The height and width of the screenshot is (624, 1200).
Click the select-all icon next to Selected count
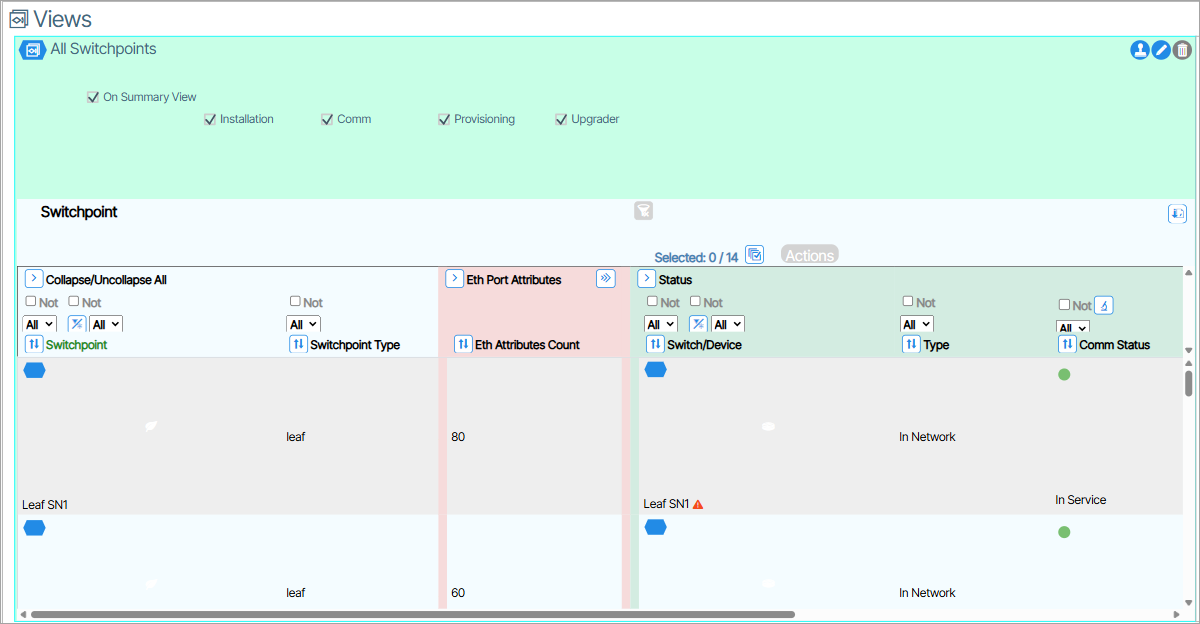(x=755, y=255)
